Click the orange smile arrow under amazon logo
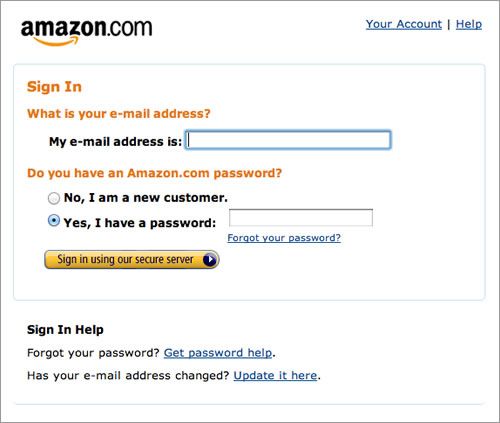Image resolution: width=500 pixels, height=423 pixels. 57,41
